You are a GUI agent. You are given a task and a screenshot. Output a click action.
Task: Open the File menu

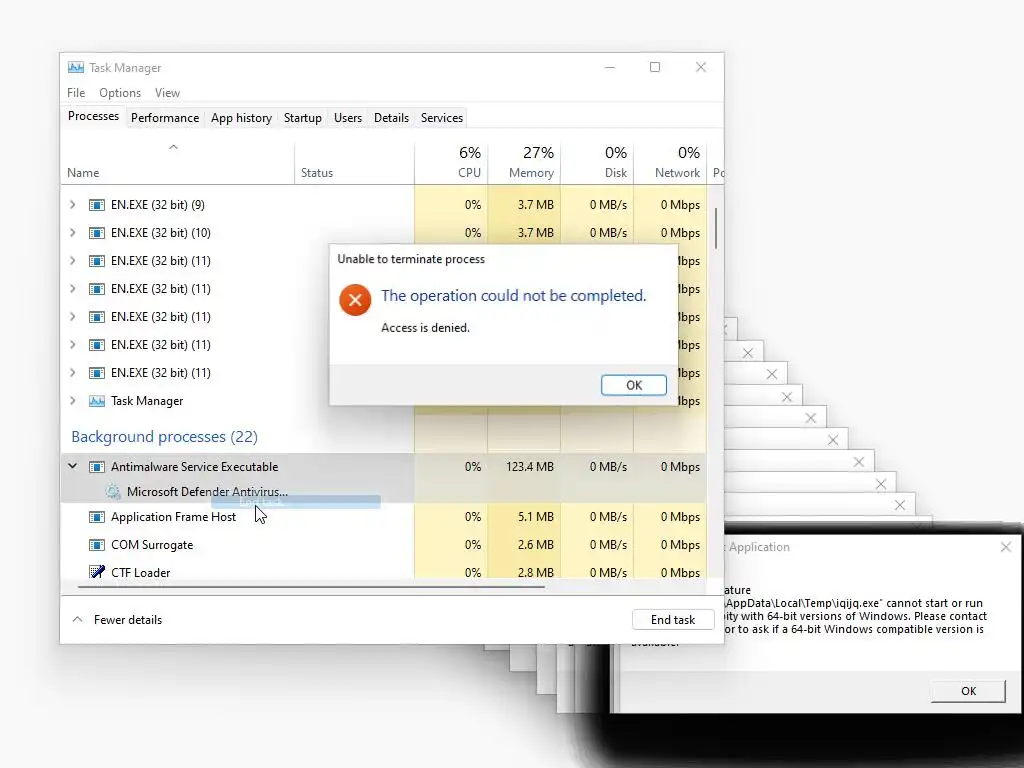coord(76,93)
